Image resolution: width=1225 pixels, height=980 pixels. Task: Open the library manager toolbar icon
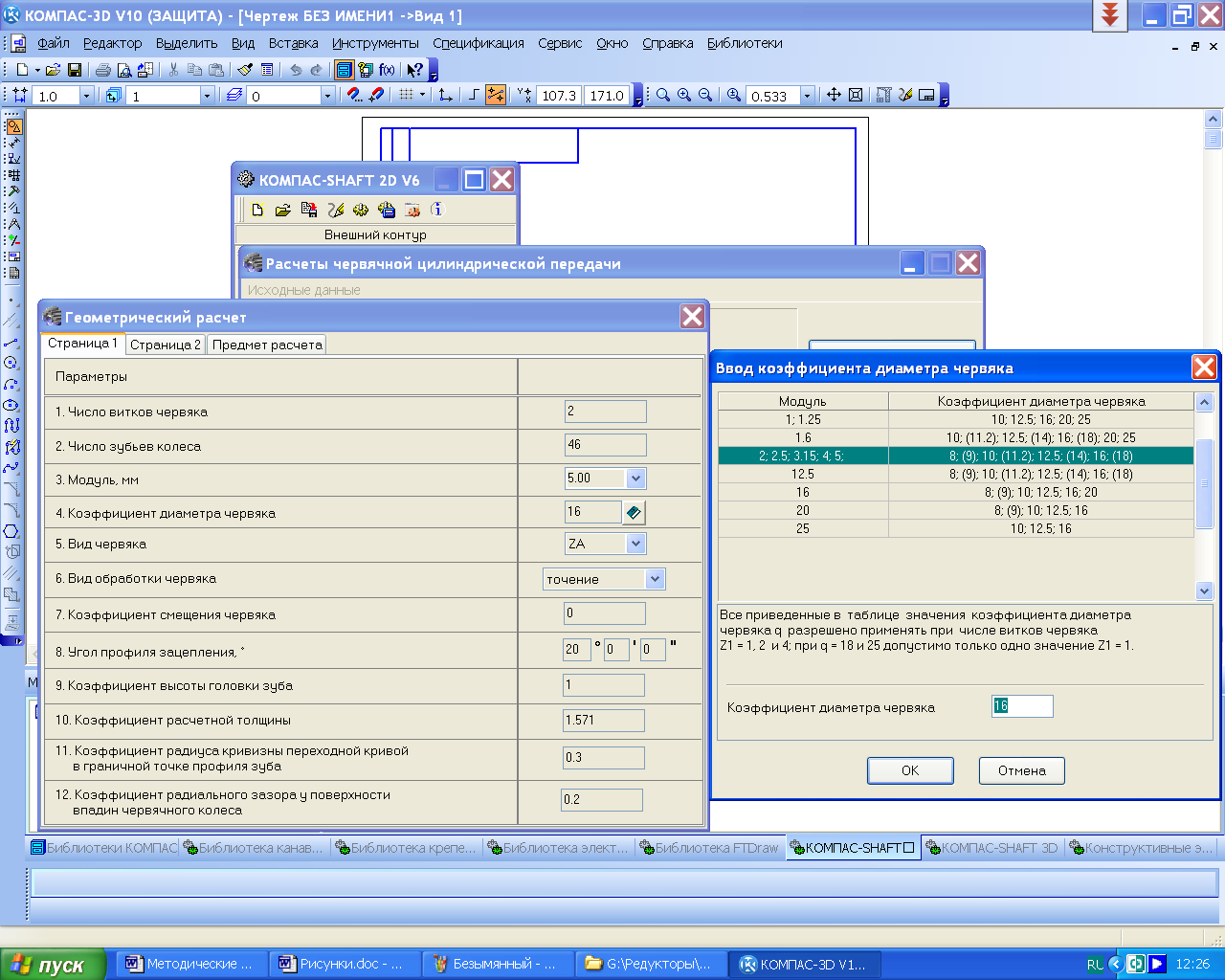point(344,70)
